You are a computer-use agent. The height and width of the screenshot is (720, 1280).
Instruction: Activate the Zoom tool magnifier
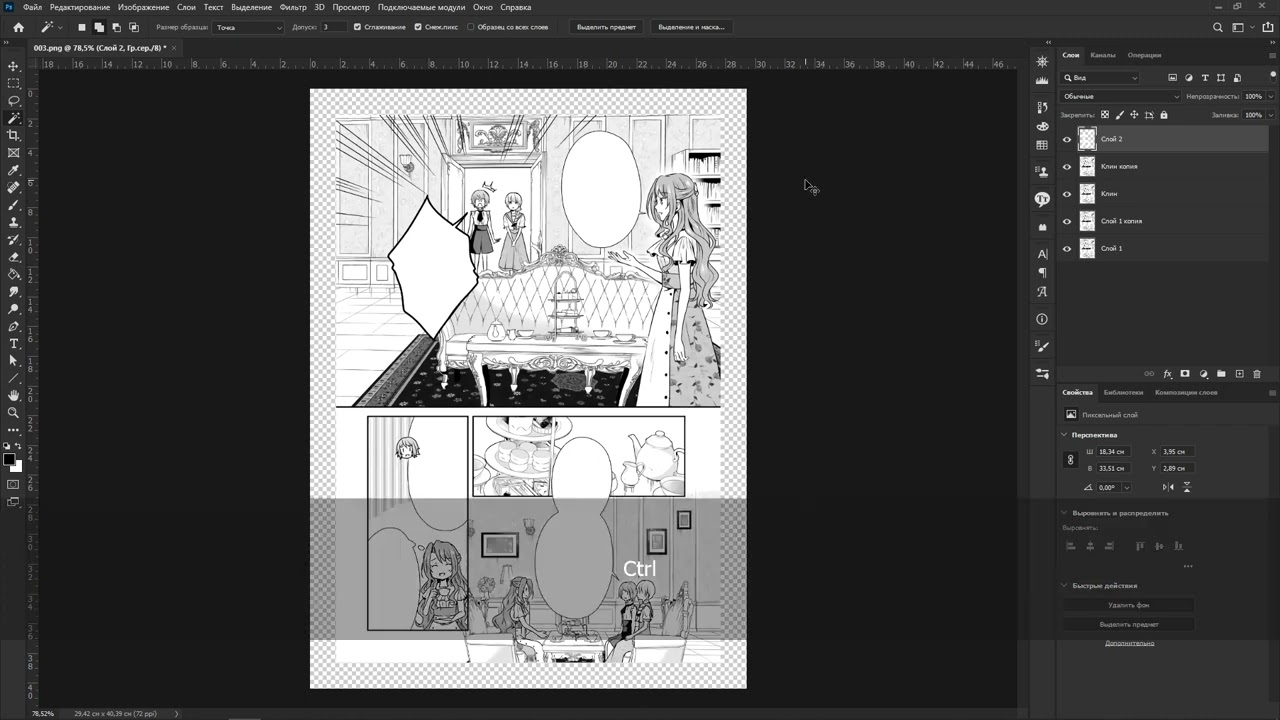pyautogui.click(x=14, y=413)
